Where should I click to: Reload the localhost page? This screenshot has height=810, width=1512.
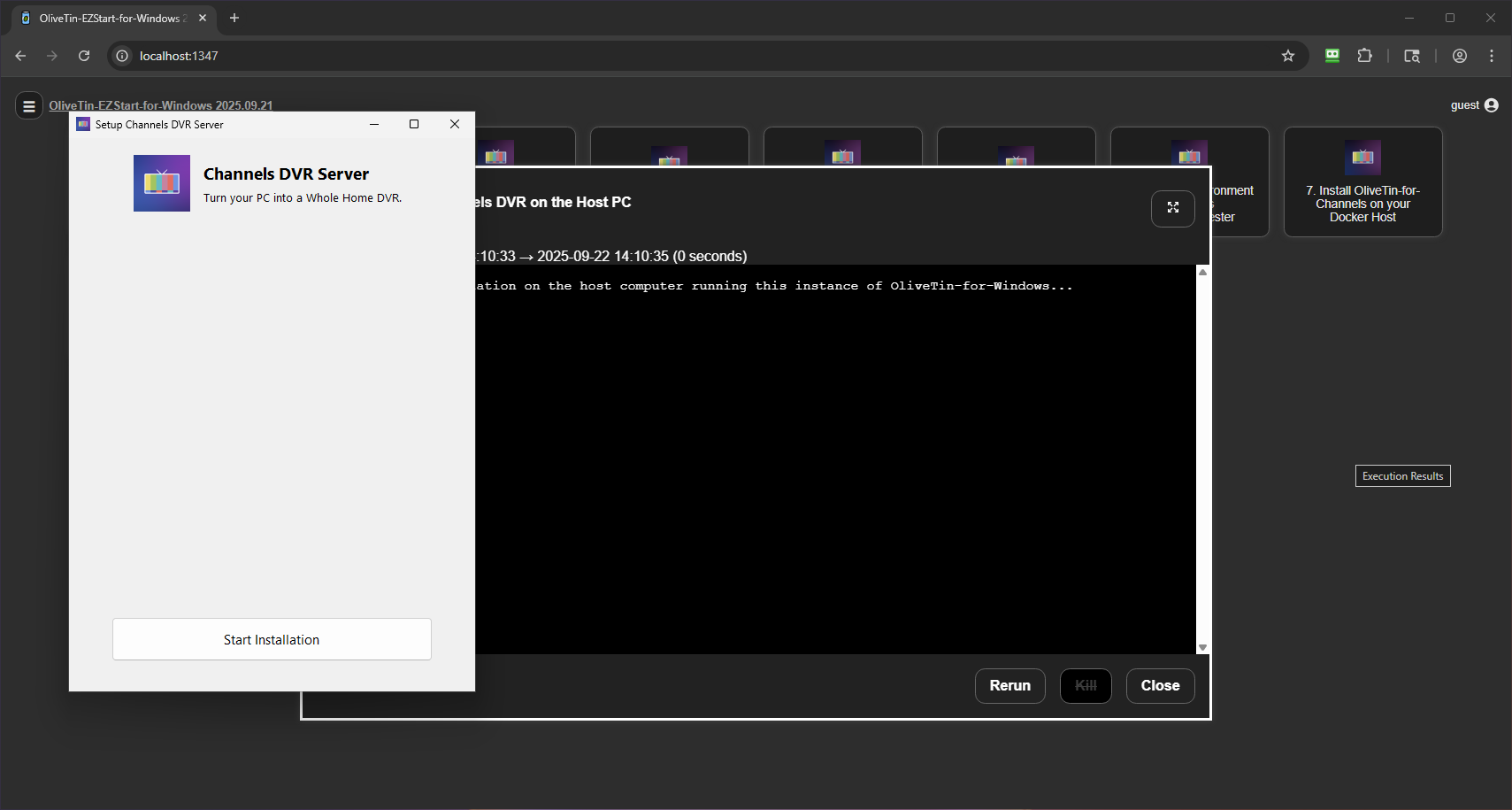point(84,56)
